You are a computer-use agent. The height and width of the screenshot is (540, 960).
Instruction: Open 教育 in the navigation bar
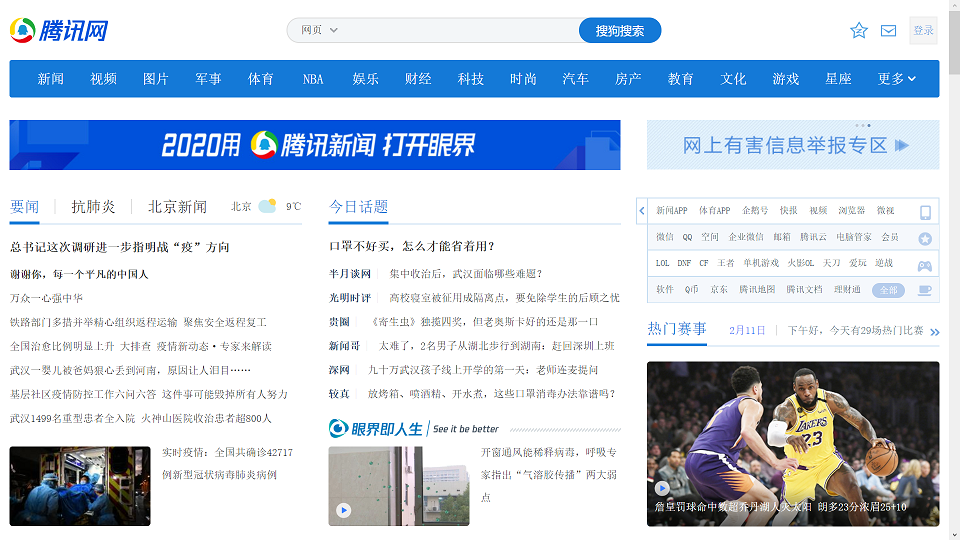[x=681, y=79]
